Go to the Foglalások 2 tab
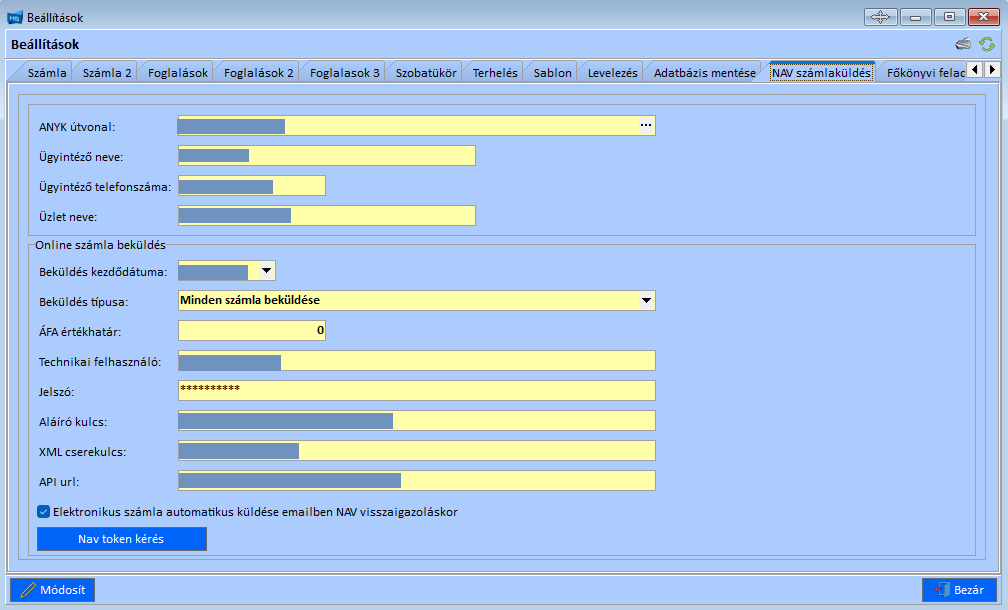This screenshot has width=1008, height=610. pos(258,72)
